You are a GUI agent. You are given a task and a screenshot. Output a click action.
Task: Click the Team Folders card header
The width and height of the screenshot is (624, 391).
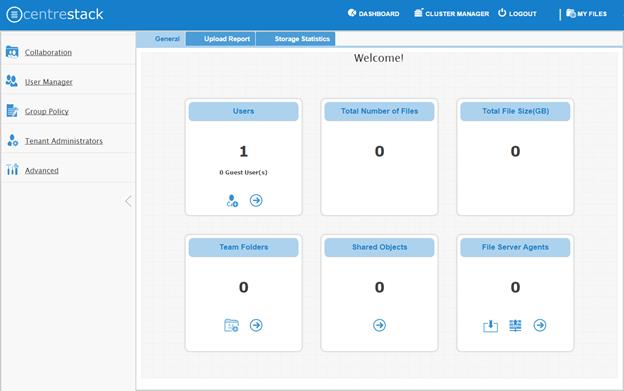click(x=244, y=247)
